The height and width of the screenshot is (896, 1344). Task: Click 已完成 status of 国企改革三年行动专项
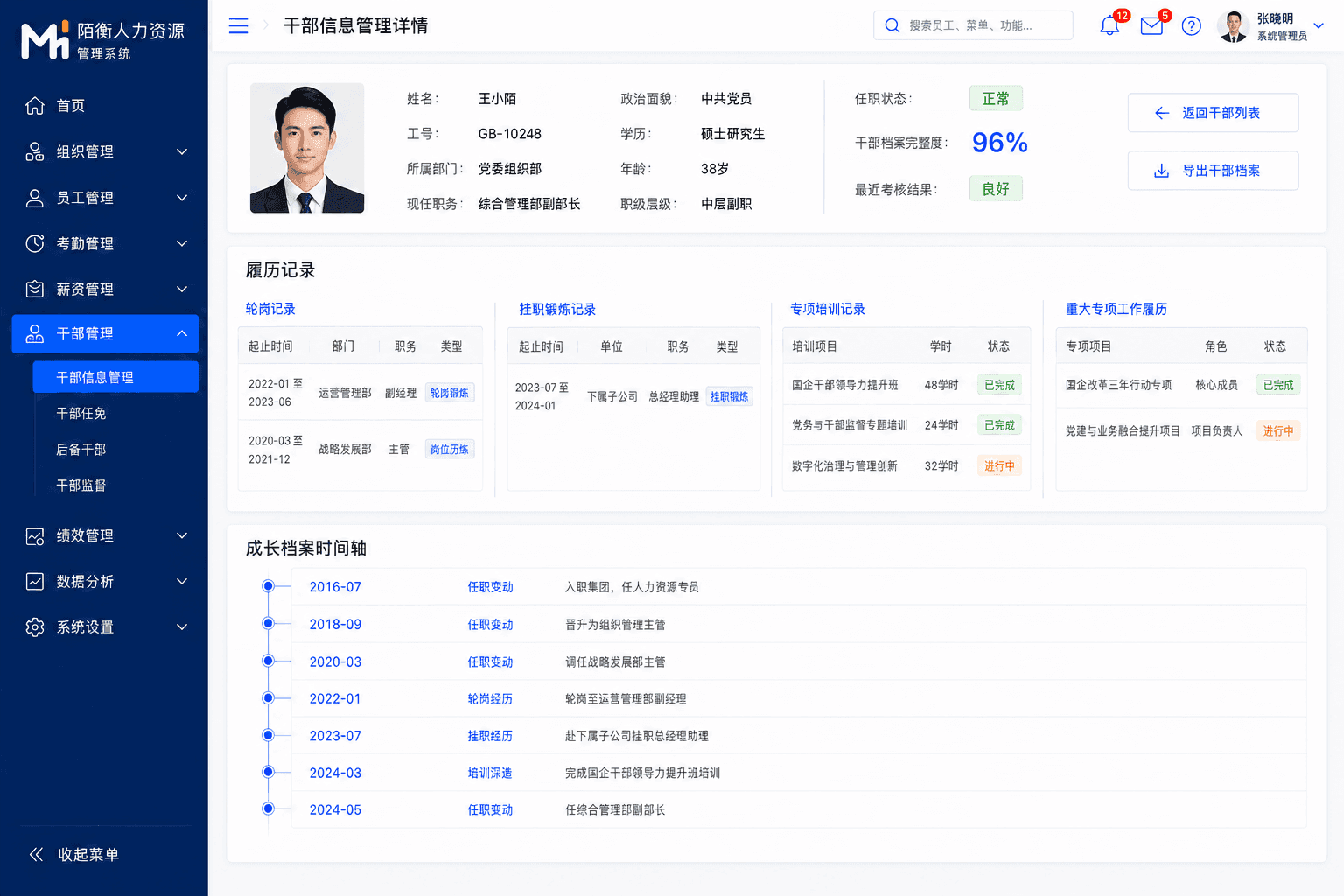1278,385
